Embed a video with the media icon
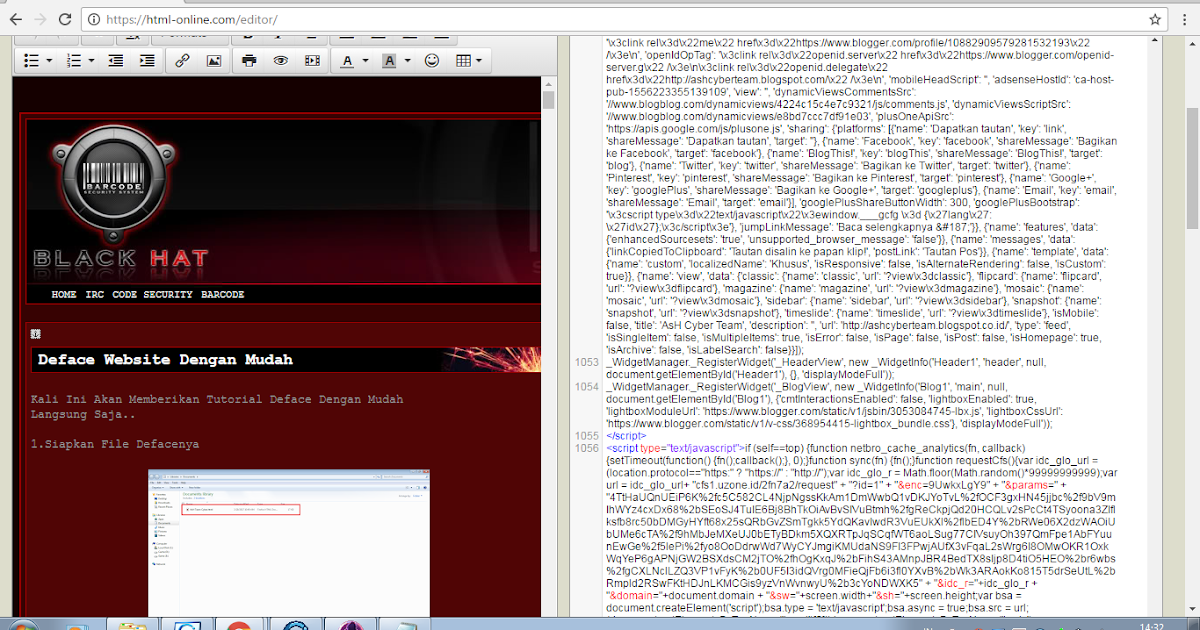Viewport: 1200px width, 630px height. click(313, 60)
